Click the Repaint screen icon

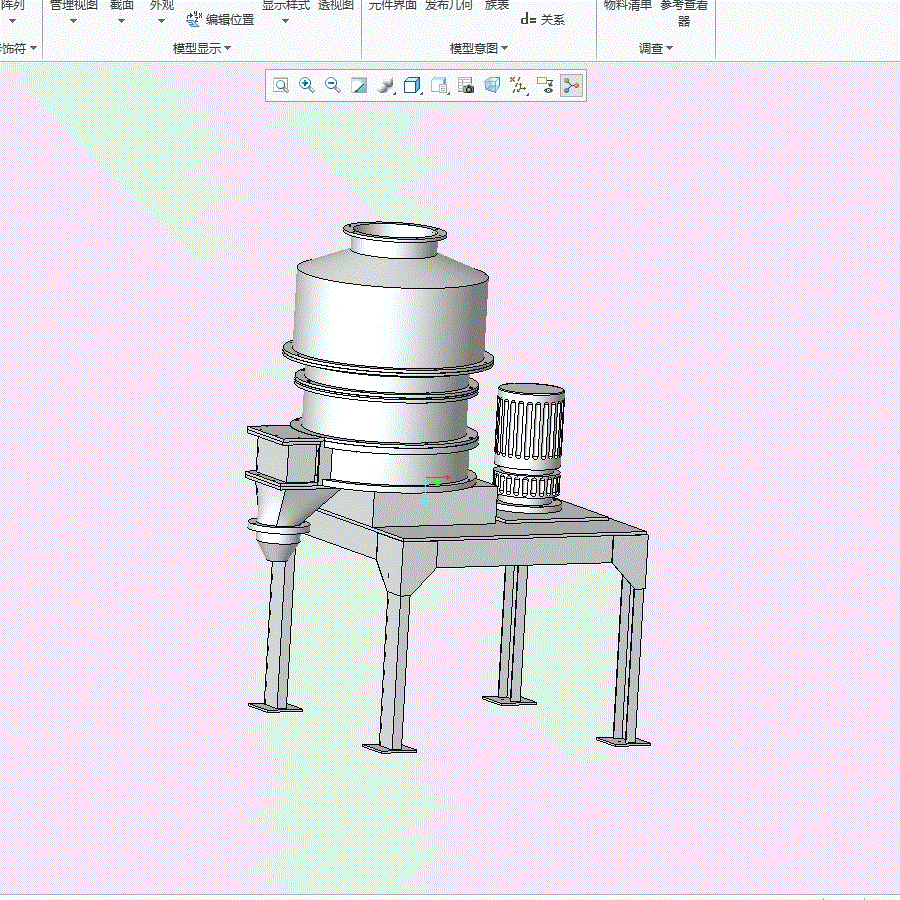tap(359, 86)
